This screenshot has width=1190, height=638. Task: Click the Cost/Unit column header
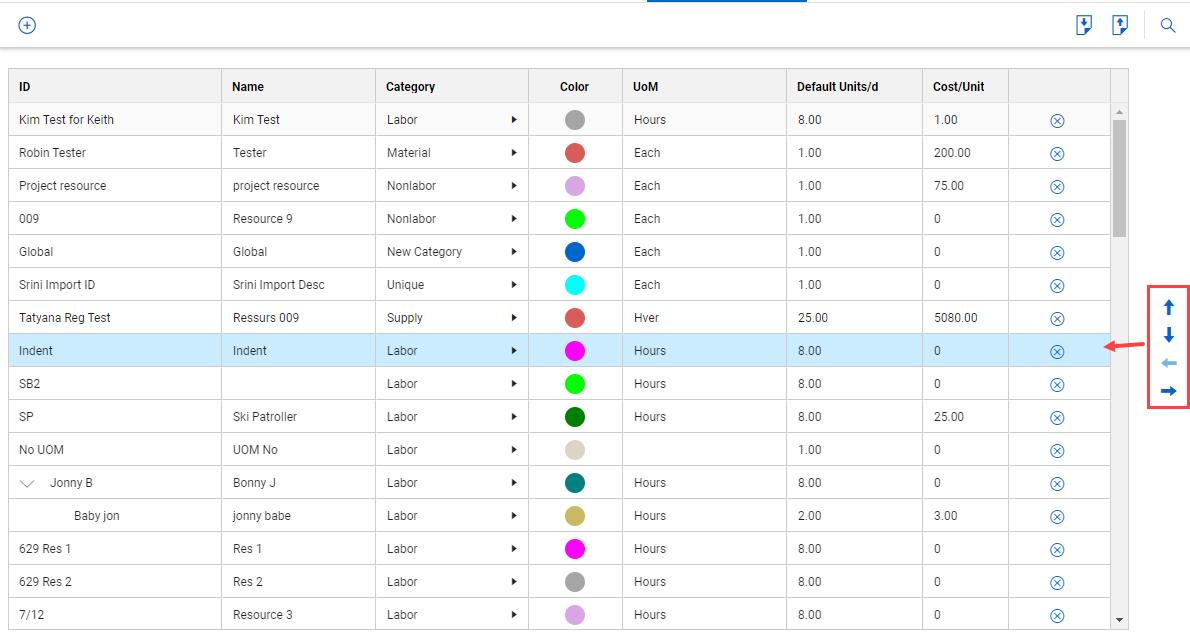click(x=959, y=86)
